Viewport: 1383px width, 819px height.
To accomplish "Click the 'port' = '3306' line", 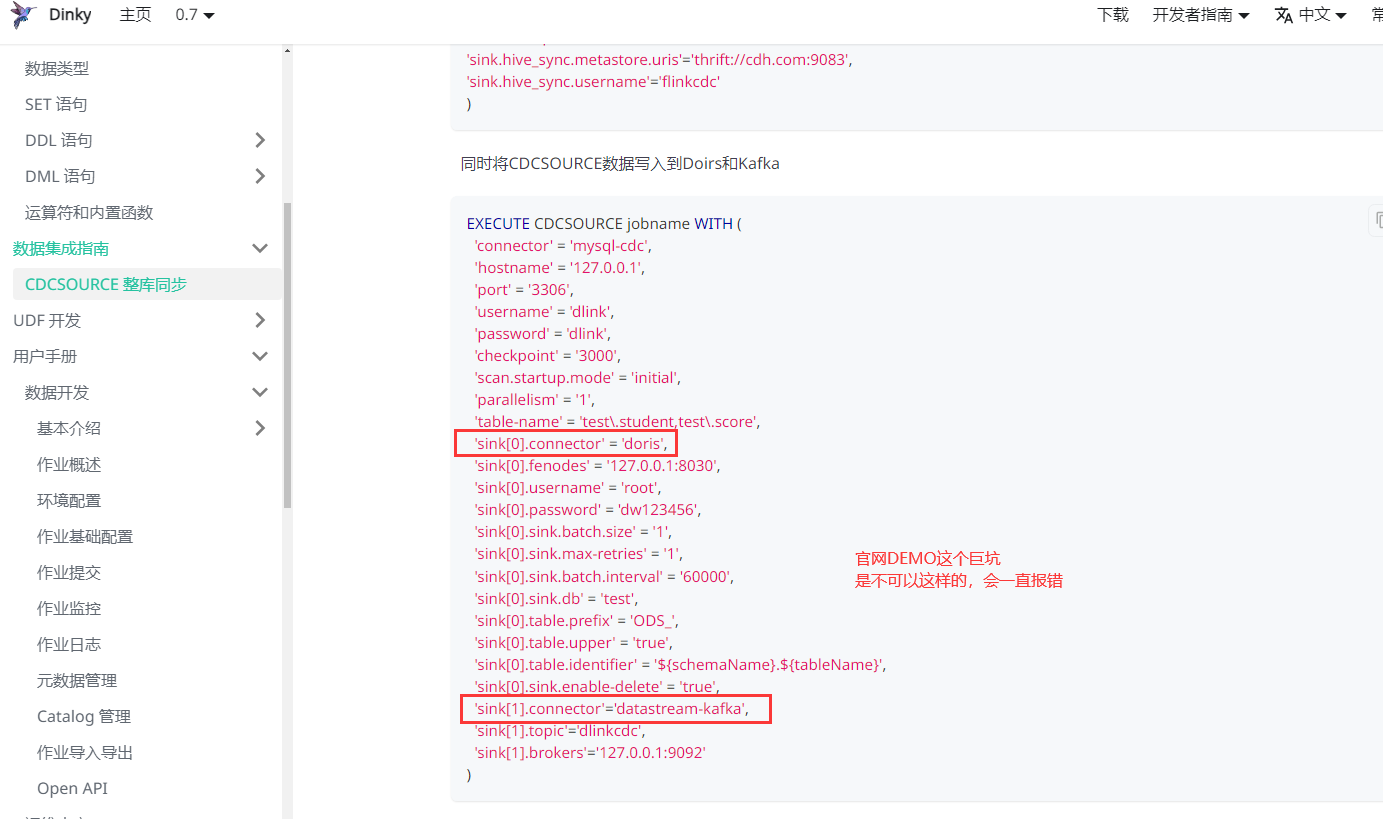I will tap(524, 290).
